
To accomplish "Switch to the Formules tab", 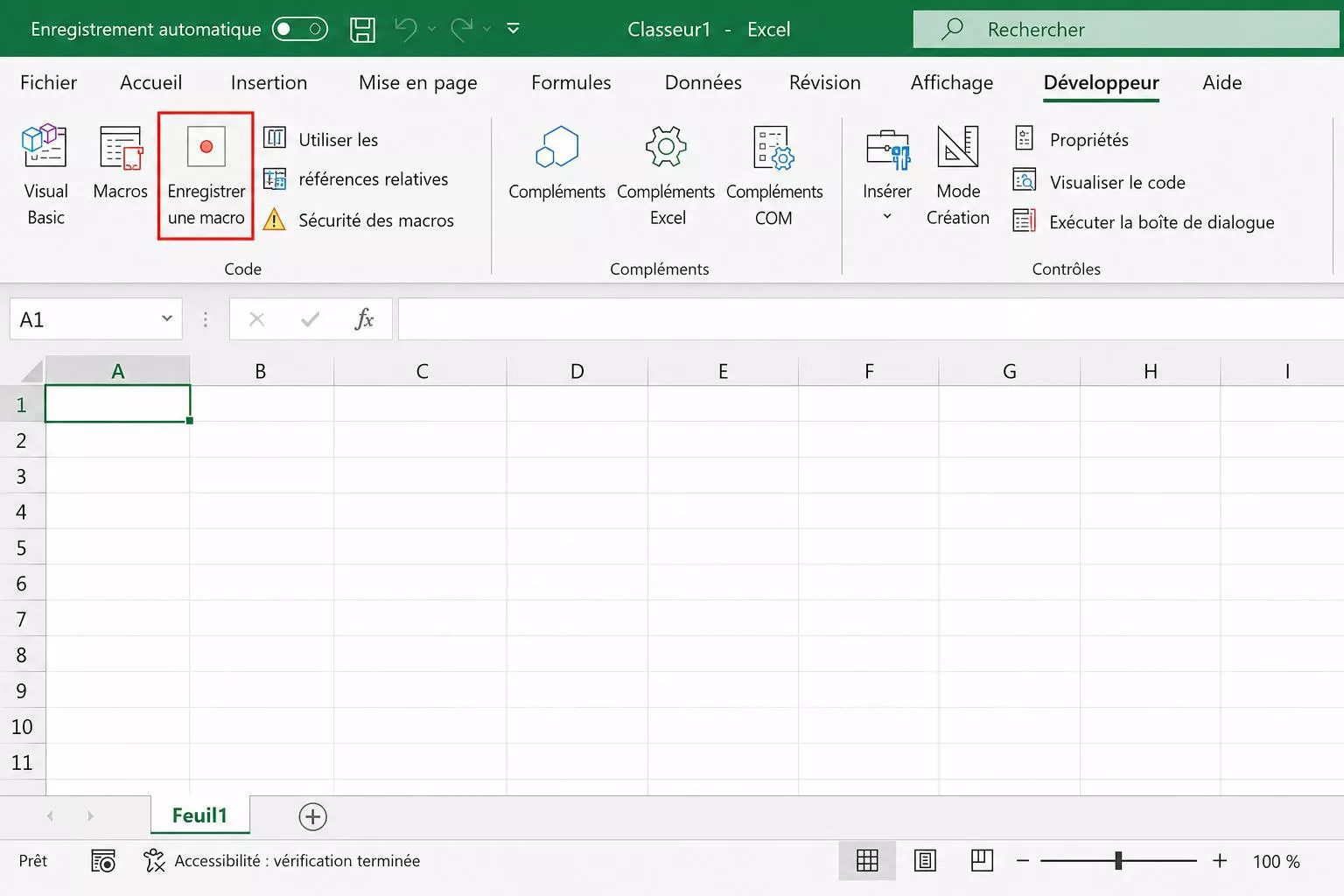I will [570, 82].
